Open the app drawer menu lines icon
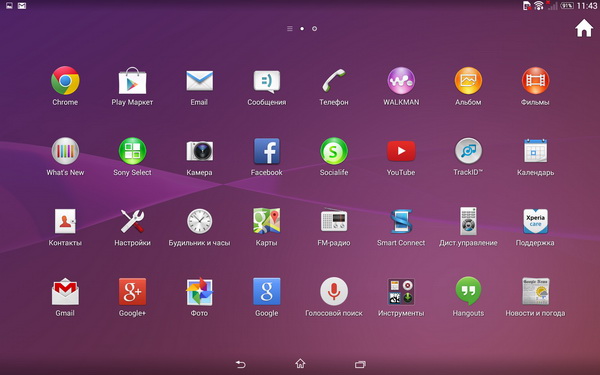 point(290,29)
